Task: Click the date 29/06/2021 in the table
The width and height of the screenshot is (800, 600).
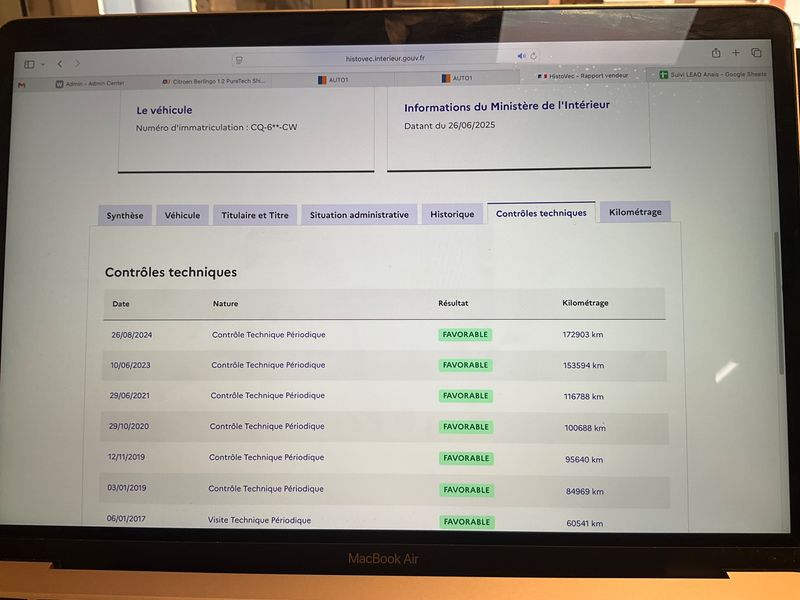Action: [130, 395]
